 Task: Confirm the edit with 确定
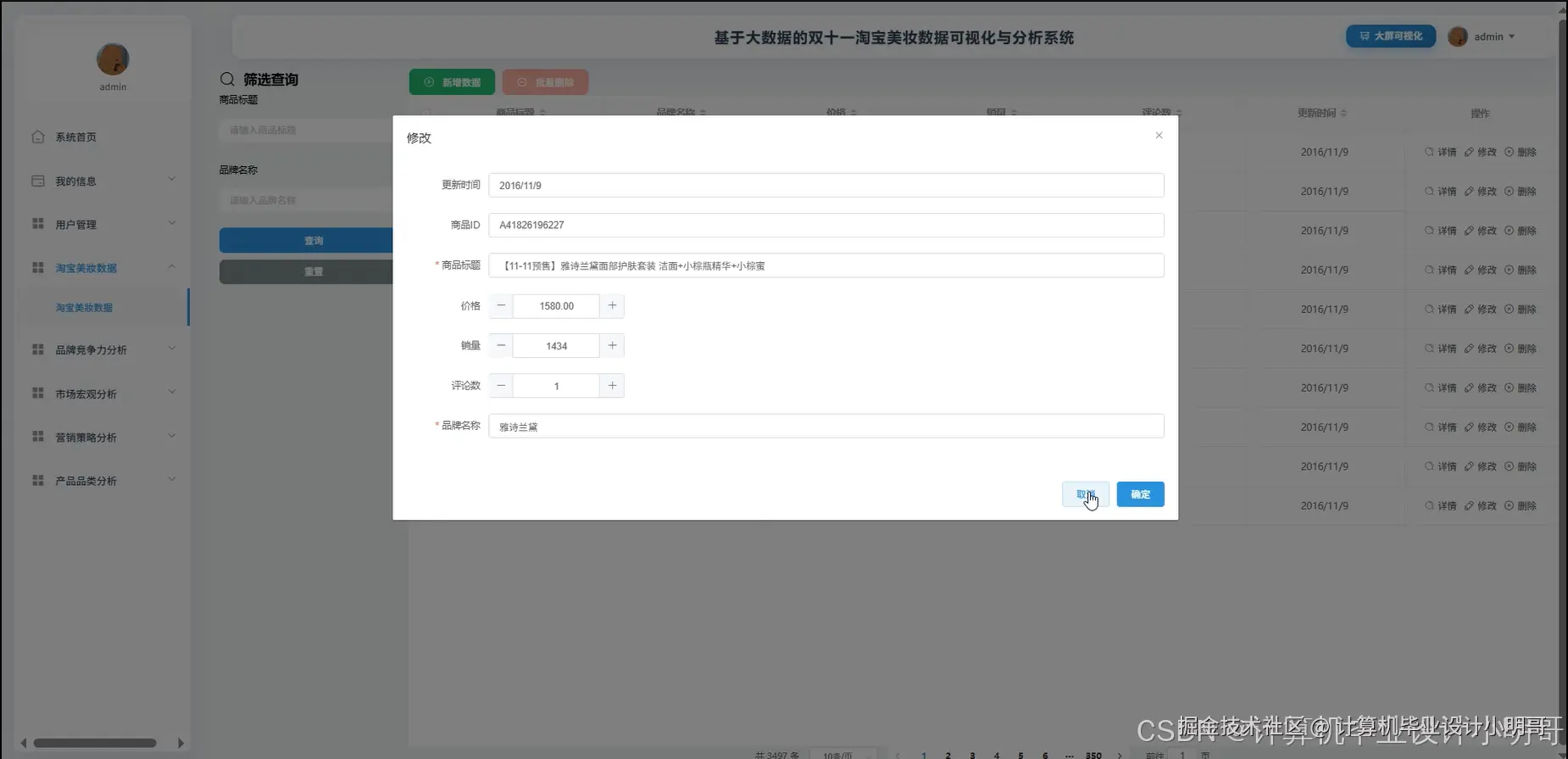[x=1140, y=494]
